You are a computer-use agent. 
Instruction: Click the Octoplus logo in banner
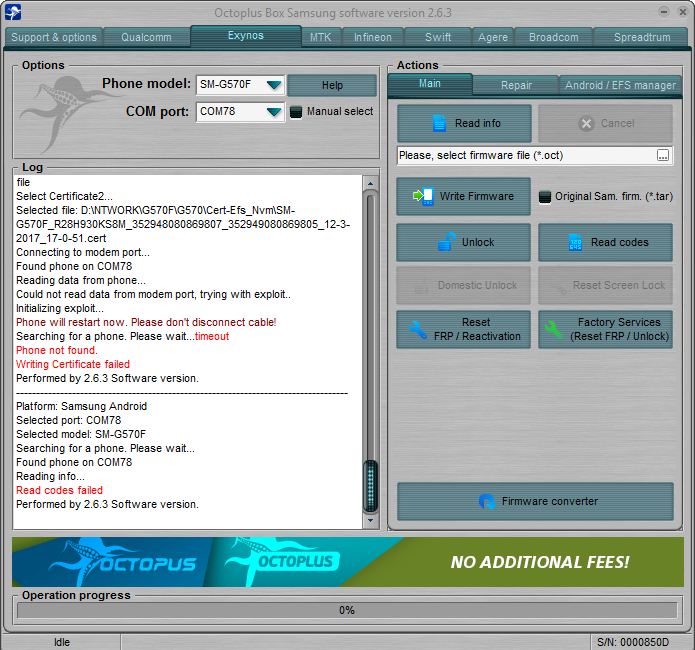pyautogui.click(x=282, y=561)
